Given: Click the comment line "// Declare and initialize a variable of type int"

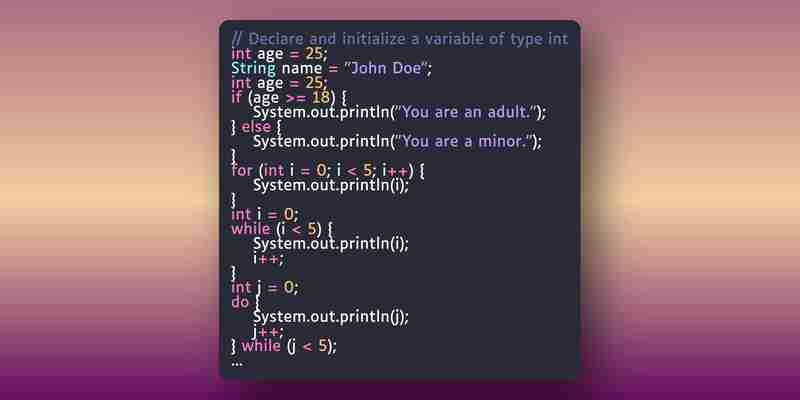Looking at the screenshot, I should [399, 39].
